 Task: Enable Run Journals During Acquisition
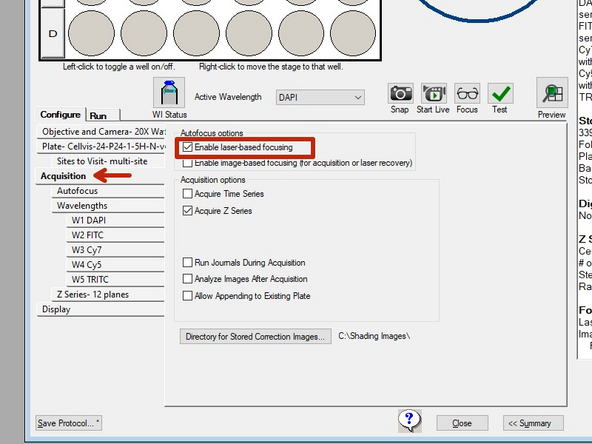click(x=188, y=262)
